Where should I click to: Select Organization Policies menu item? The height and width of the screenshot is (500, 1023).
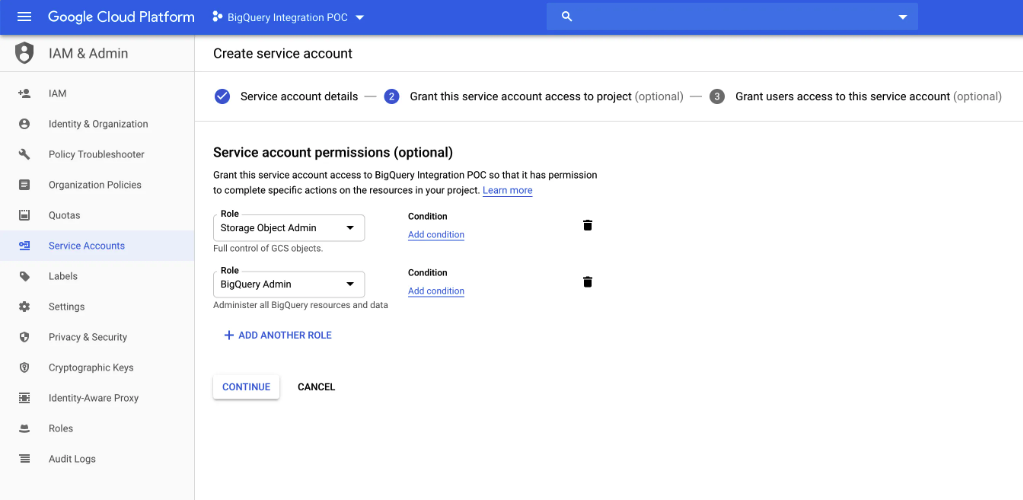click(97, 185)
